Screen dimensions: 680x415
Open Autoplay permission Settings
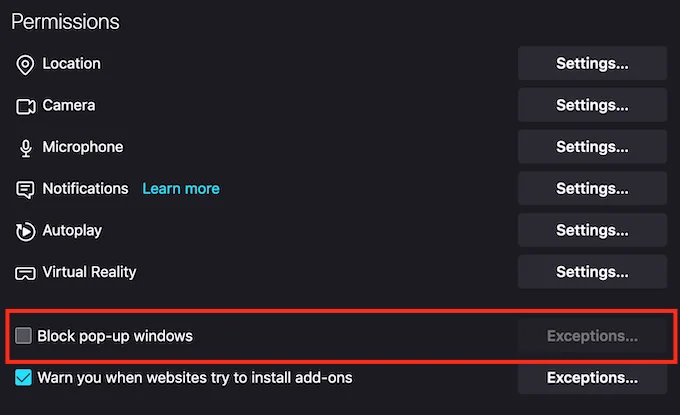pyautogui.click(x=592, y=230)
